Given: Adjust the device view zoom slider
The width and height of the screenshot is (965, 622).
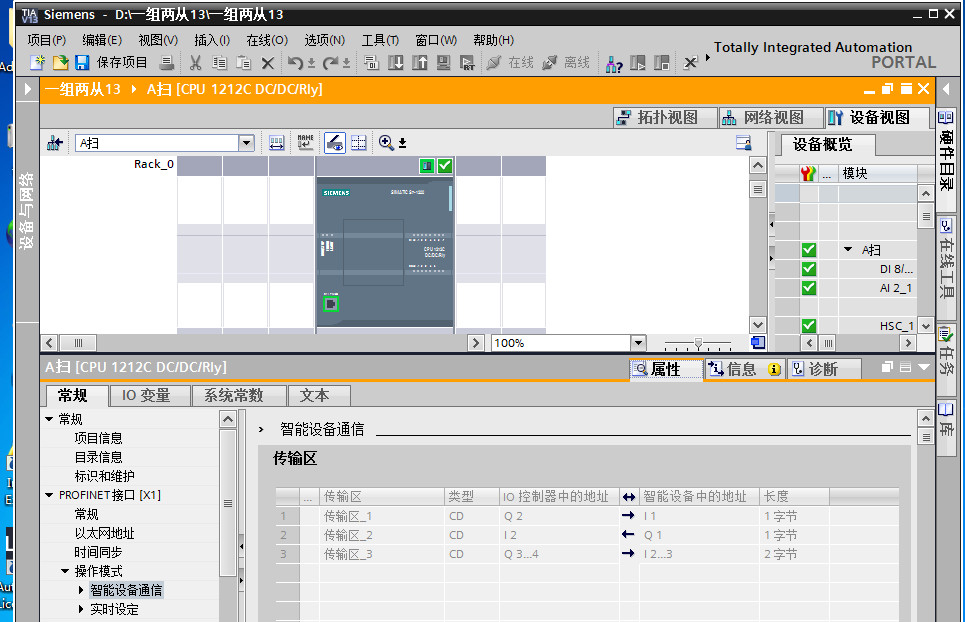Looking at the screenshot, I should coord(698,343).
